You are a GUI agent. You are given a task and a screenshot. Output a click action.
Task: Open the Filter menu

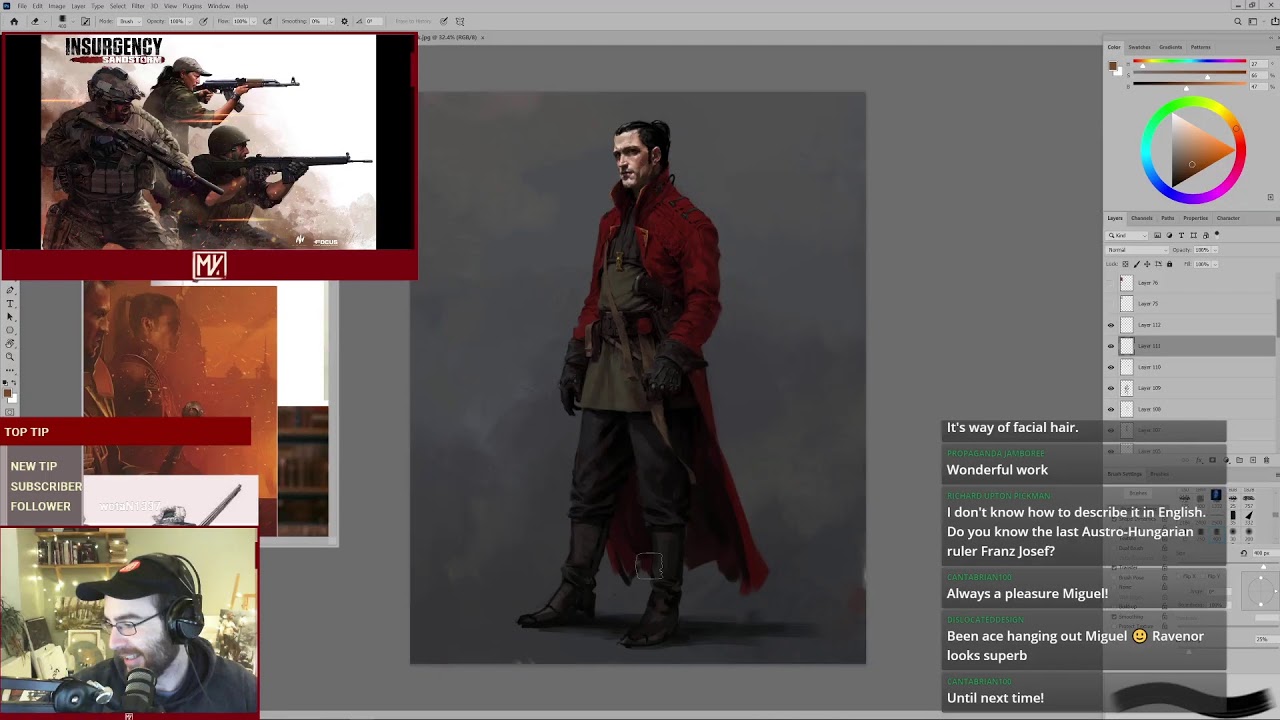tap(138, 6)
